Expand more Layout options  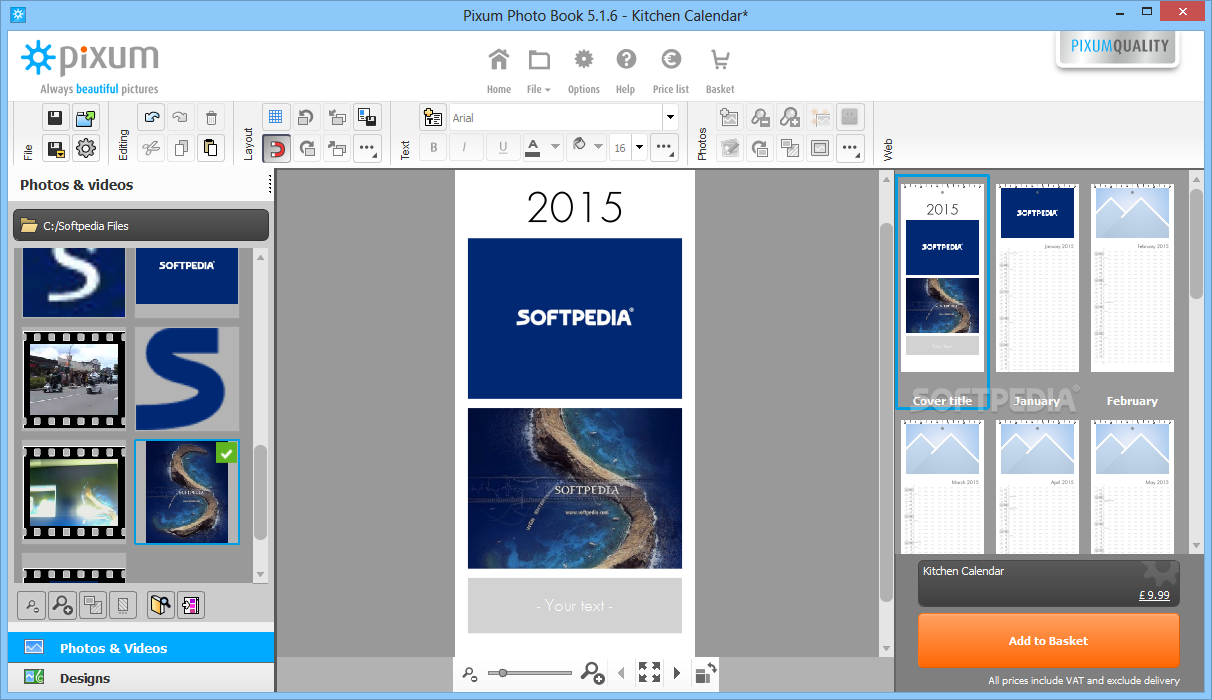pyautogui.click(x=367, y=149)
